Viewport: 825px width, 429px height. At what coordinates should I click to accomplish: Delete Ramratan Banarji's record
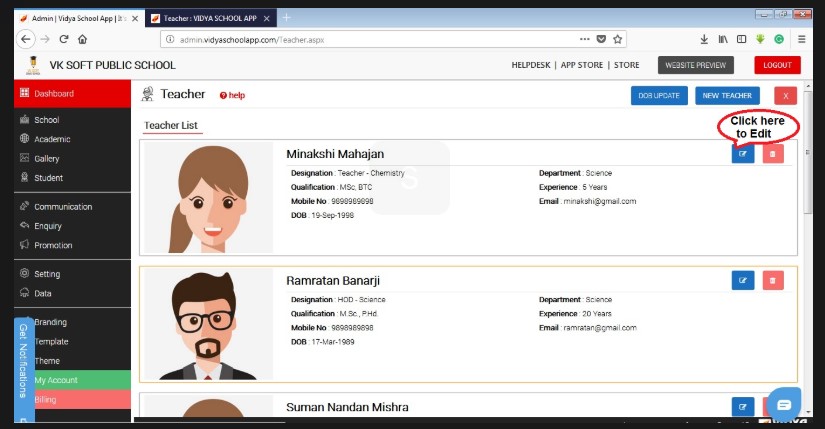pyautogui.click(x=772, y=280)
